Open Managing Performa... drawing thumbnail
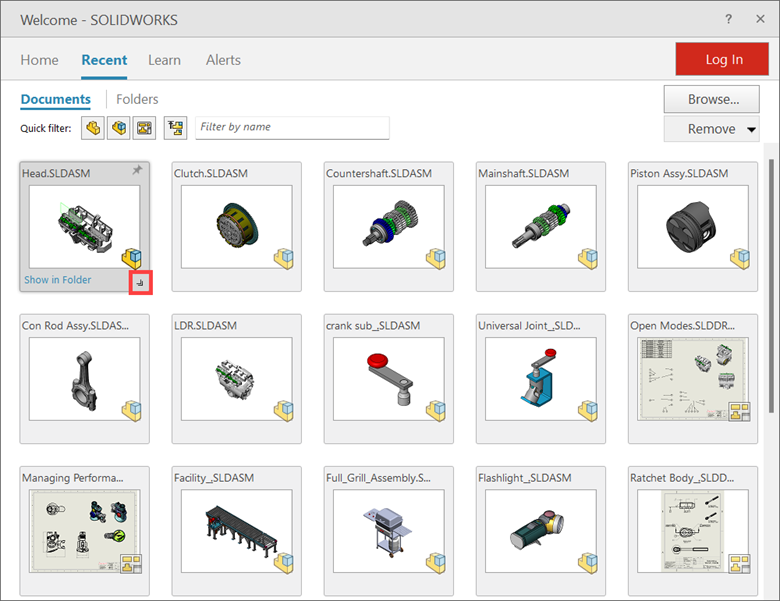The image size is (780, 601). [x=85, y=531]
